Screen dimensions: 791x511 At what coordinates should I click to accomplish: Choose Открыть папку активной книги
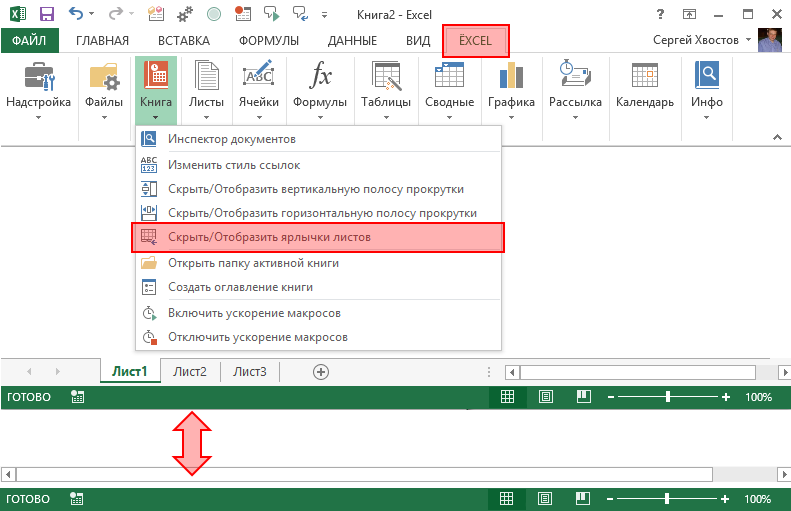coord(318,263)
